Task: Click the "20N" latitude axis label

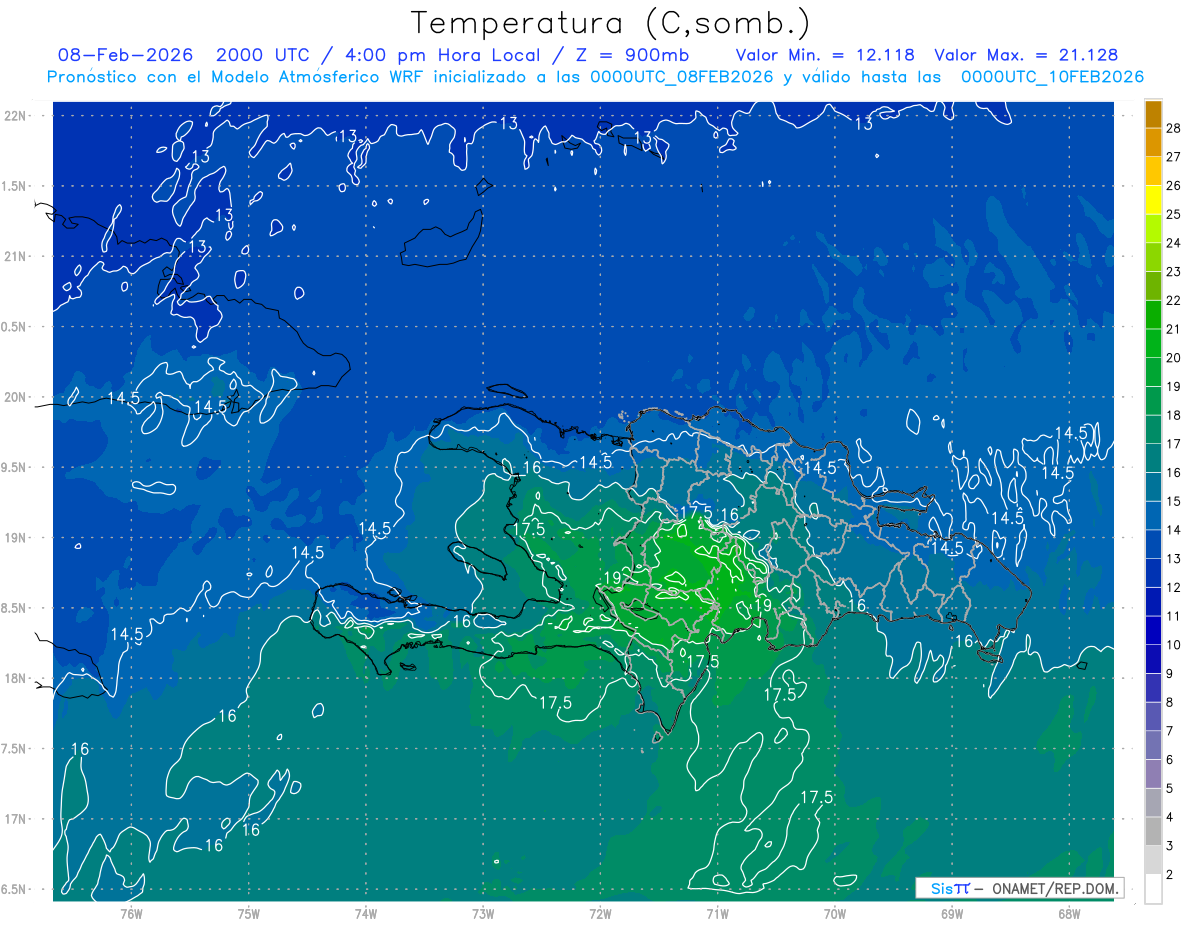Action: point(16,398)
